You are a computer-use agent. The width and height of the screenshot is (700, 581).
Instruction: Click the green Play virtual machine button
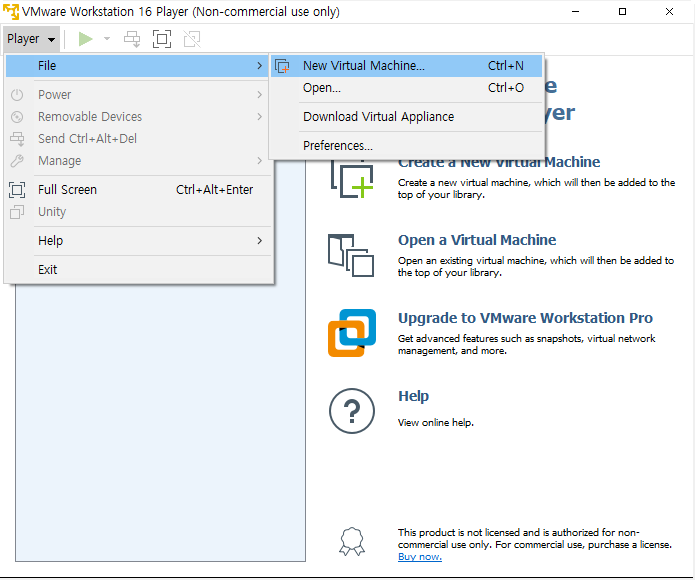85,39
